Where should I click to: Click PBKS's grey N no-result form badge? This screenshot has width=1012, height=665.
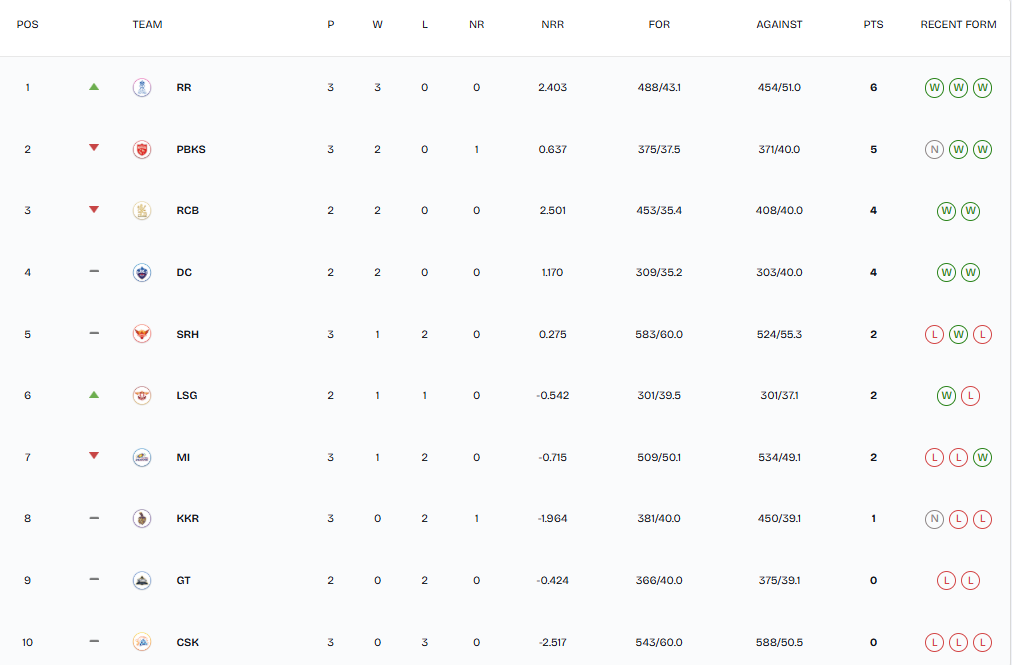[934, 150]
